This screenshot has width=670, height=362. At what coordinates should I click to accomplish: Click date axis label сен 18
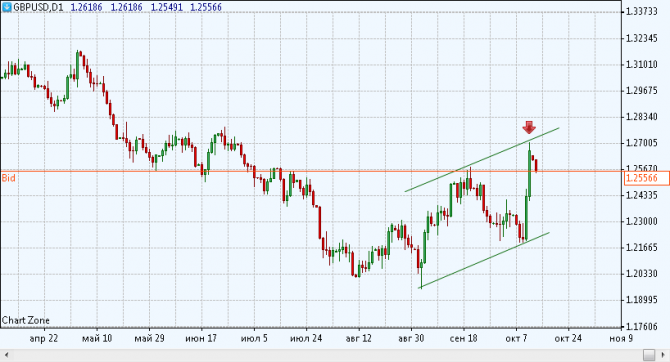(464, 338)
